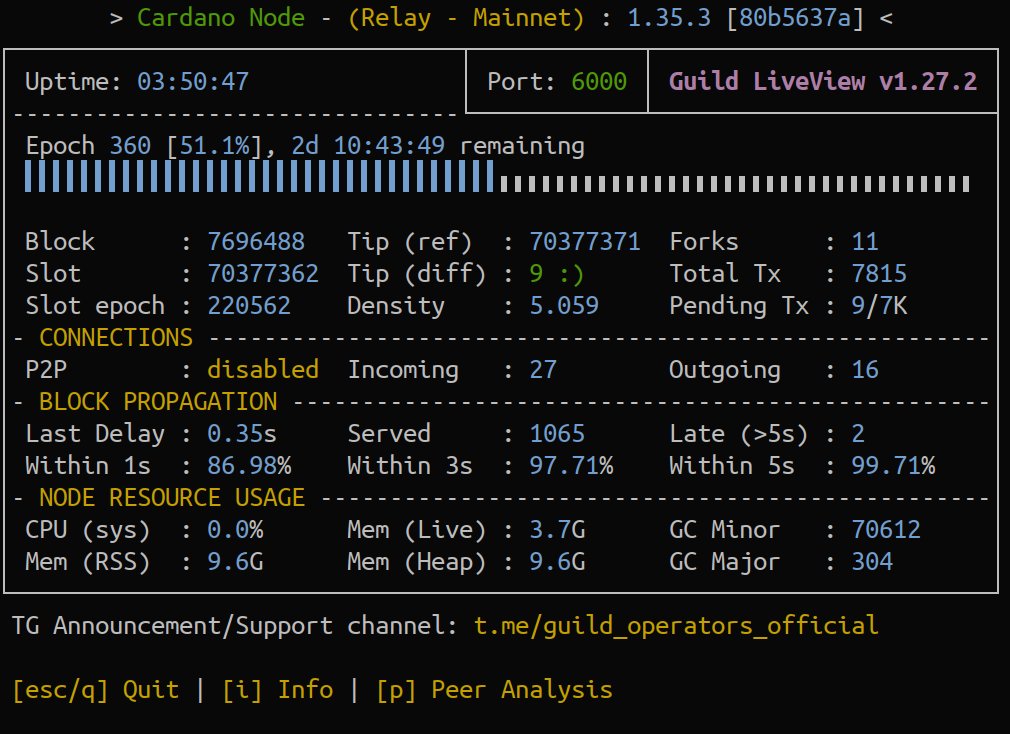Select Tip (diff) value 9 :)
Screen dimensions: 1010x734
coord(557,274)
